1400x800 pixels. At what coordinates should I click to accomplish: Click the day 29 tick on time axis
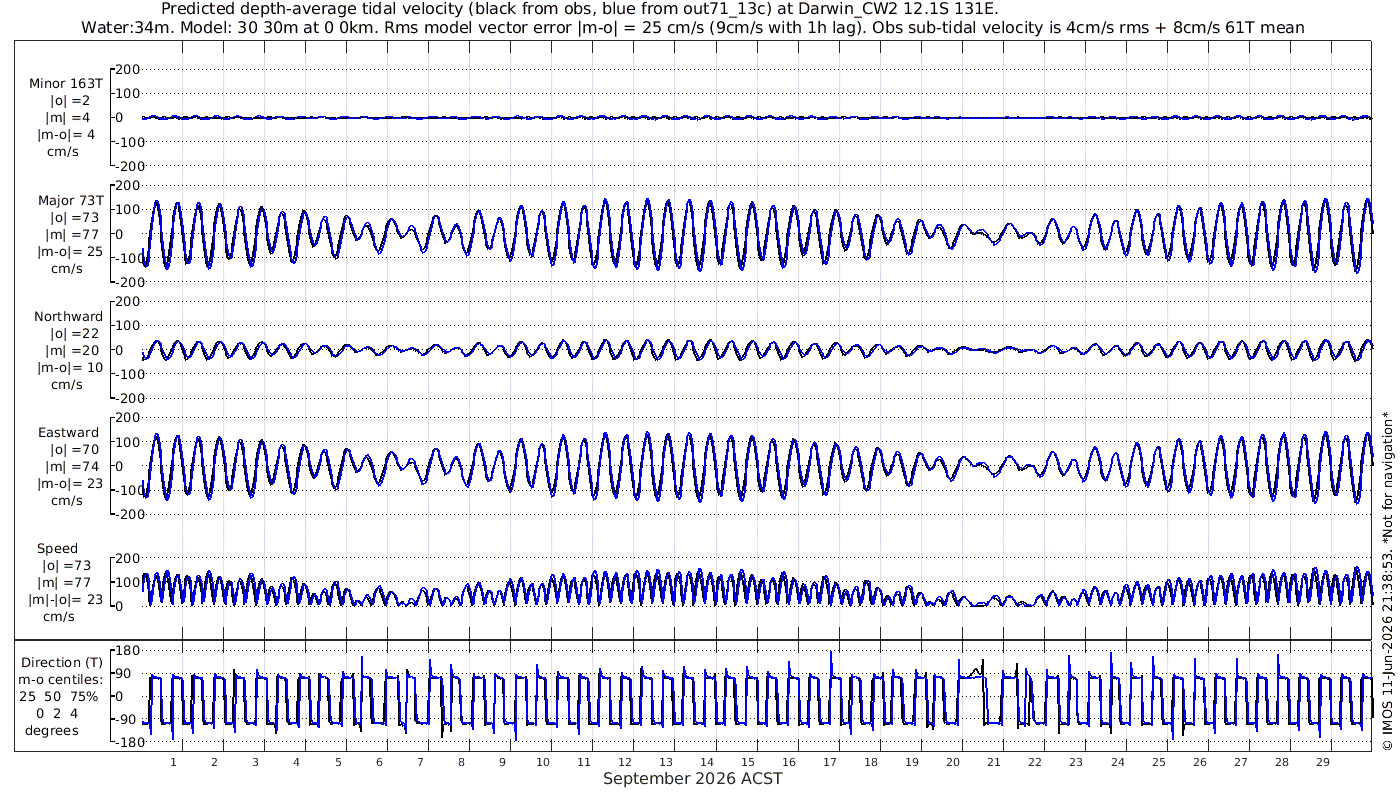point(1323,762)
